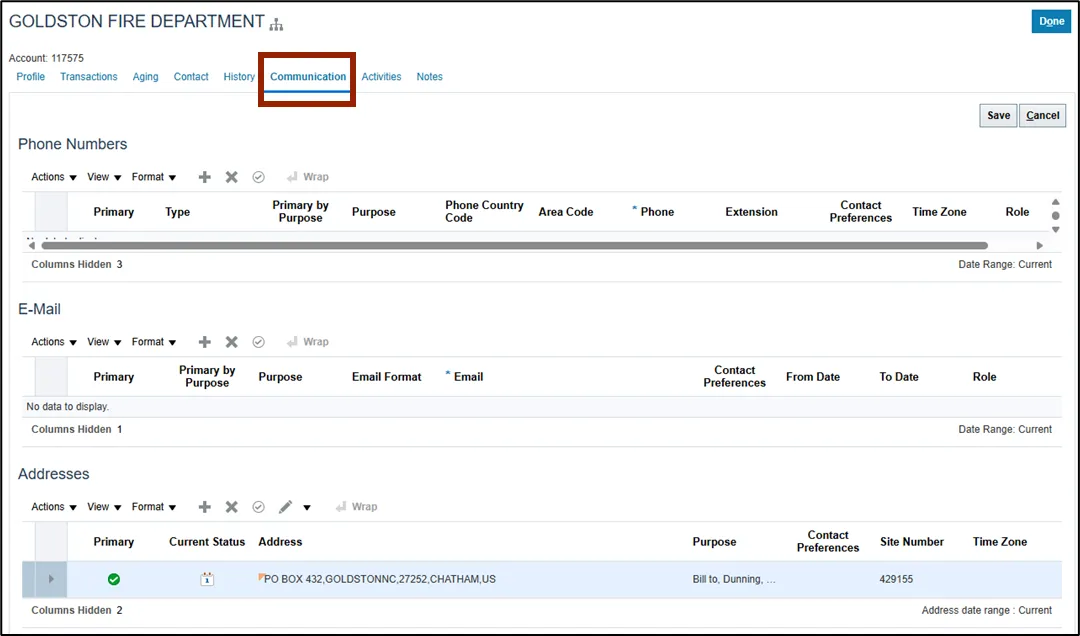Screen dimensions: 1080x636
Task: Click the scroll up arrow of Phone Numbers table
Action: coord(1055,202)
